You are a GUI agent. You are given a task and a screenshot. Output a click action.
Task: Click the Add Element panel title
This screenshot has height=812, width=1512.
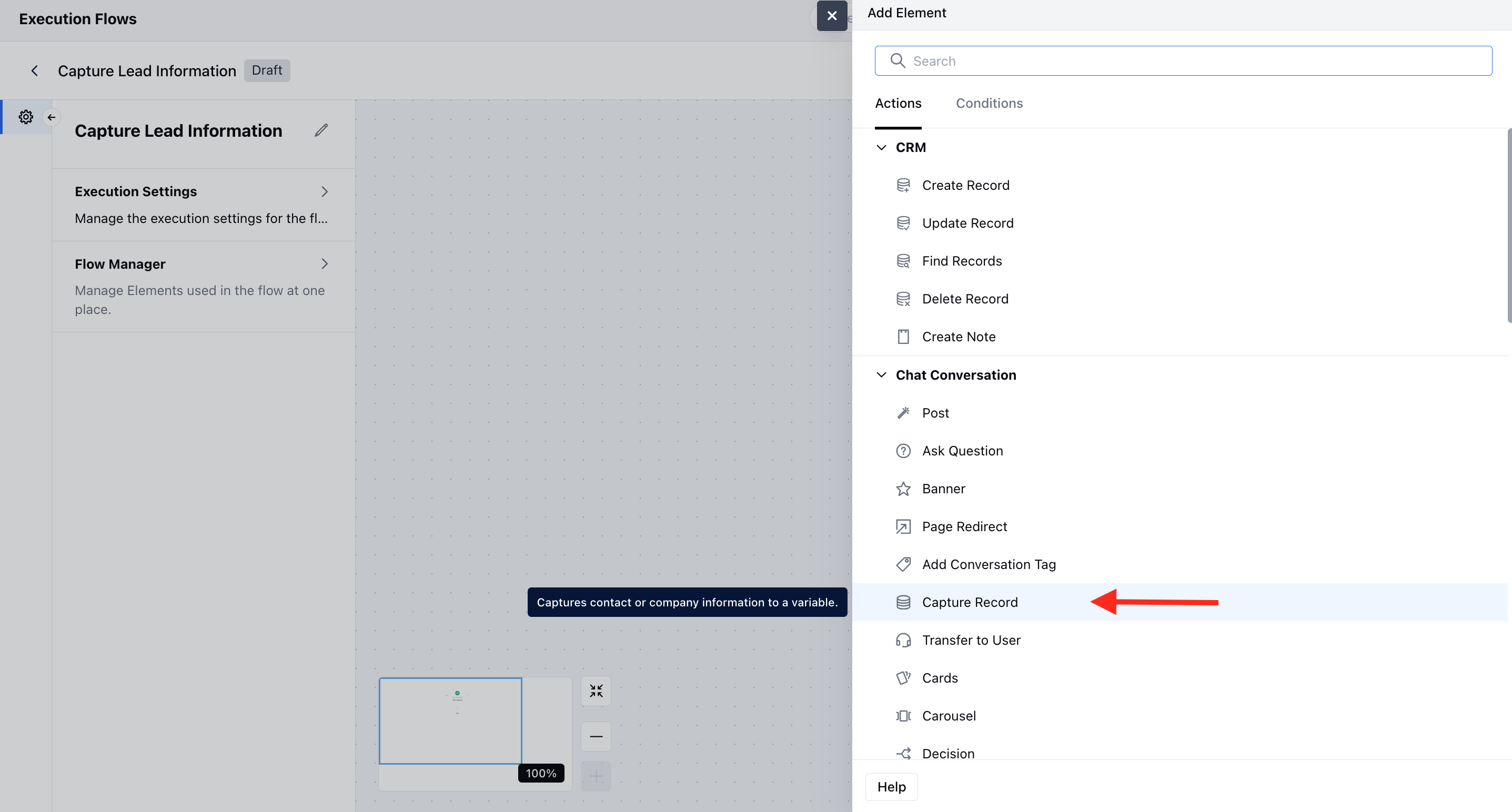(x=906, y=13)
